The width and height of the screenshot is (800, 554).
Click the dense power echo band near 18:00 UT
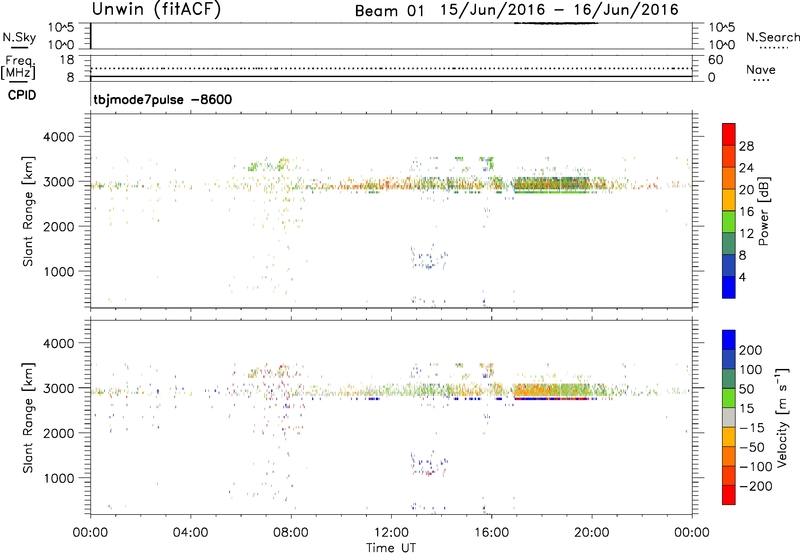click(551, 185)
